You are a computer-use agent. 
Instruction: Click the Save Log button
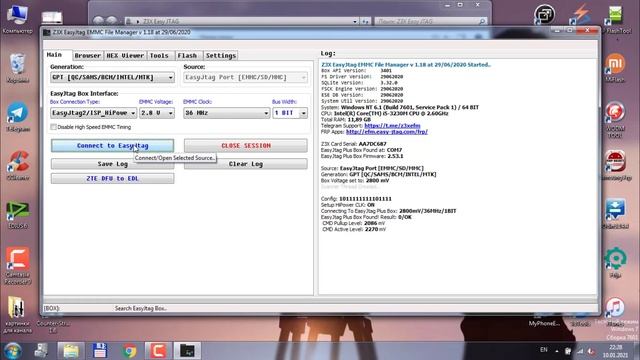click(x=112, y=164)
